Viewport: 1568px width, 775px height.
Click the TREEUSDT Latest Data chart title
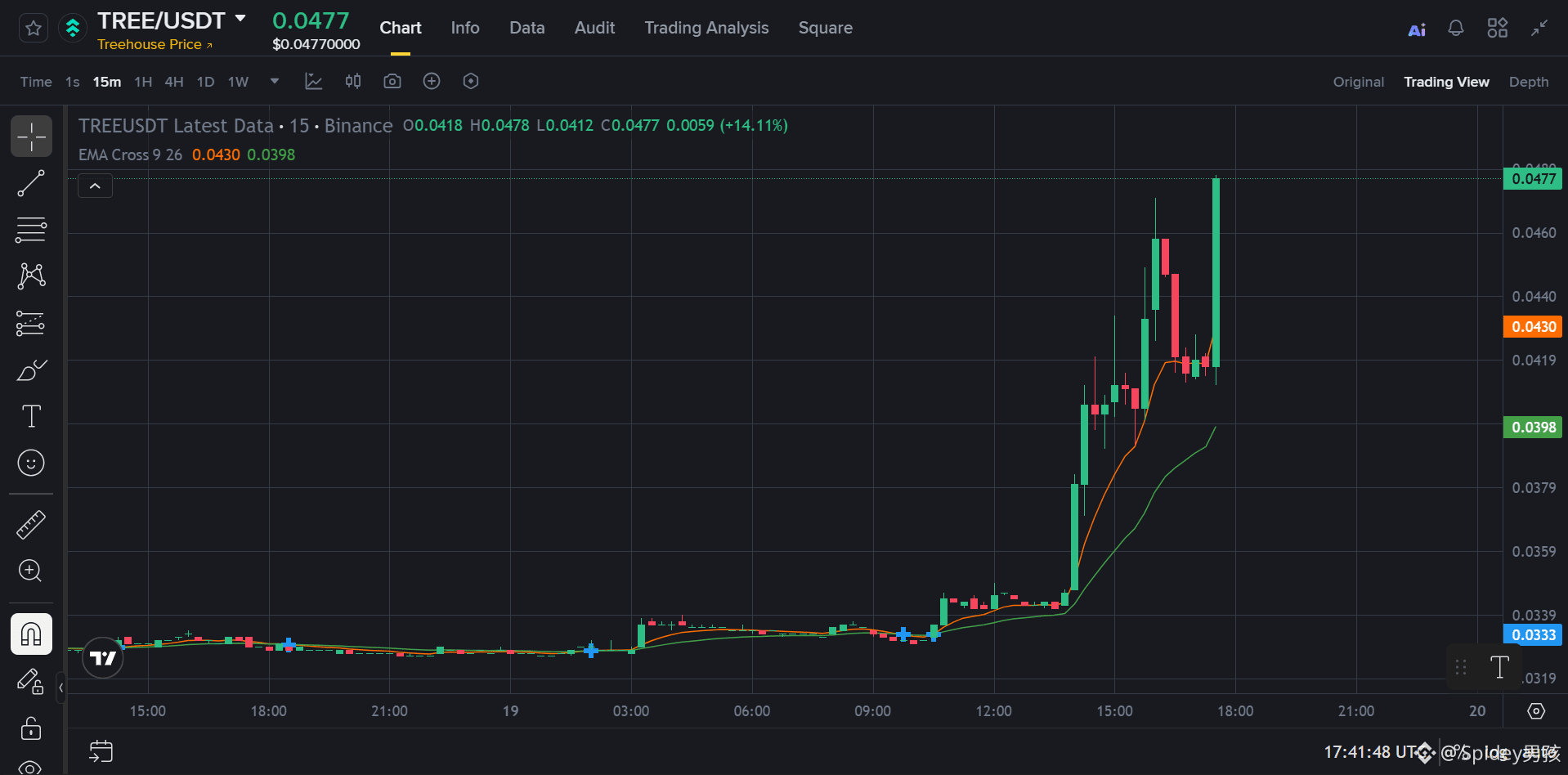[176, 126]
